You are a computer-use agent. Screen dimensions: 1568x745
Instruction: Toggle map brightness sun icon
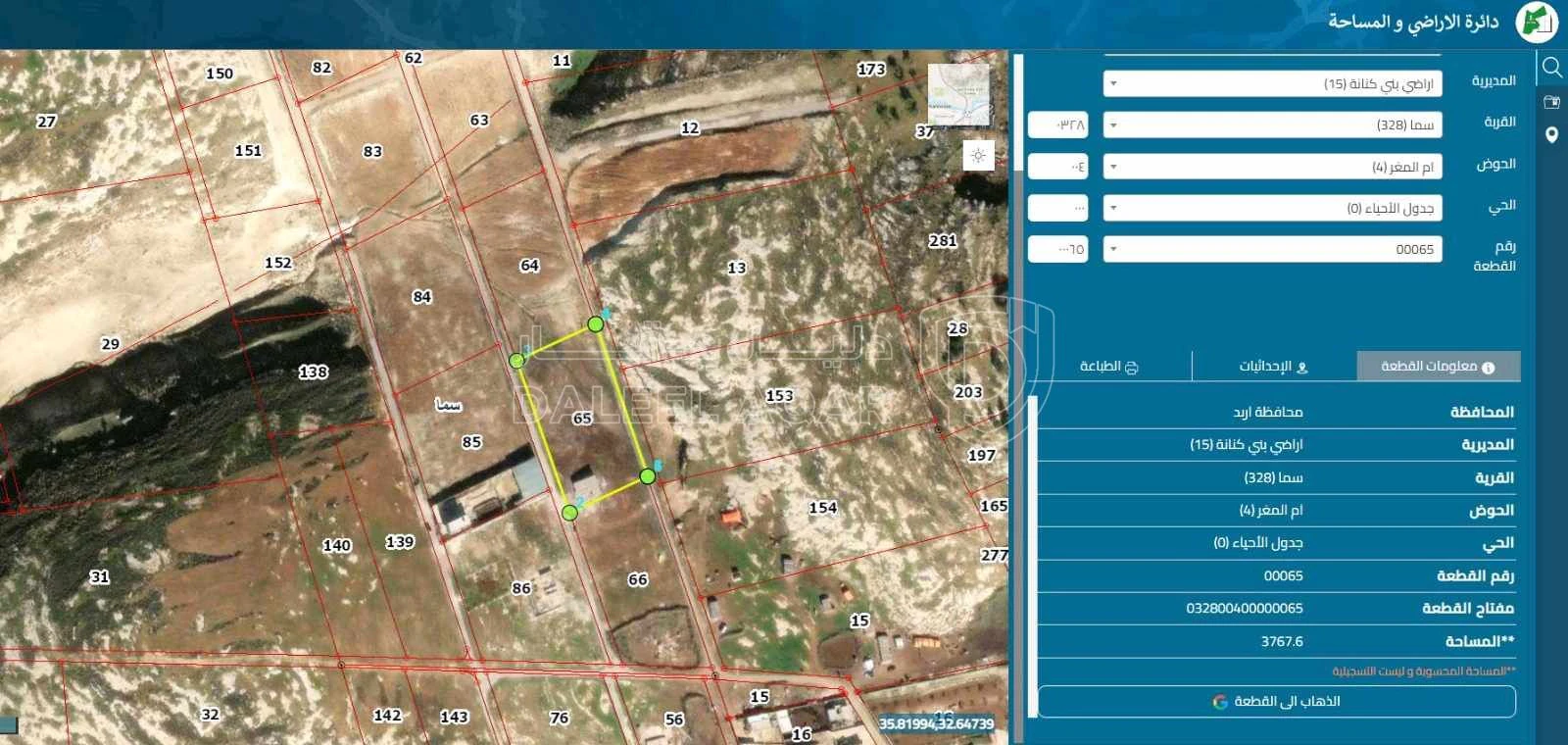point(978,156)
